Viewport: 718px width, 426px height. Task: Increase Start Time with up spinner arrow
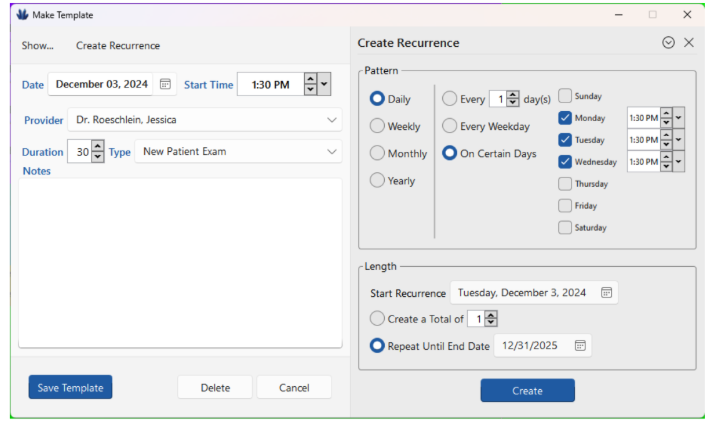[310, 80]
